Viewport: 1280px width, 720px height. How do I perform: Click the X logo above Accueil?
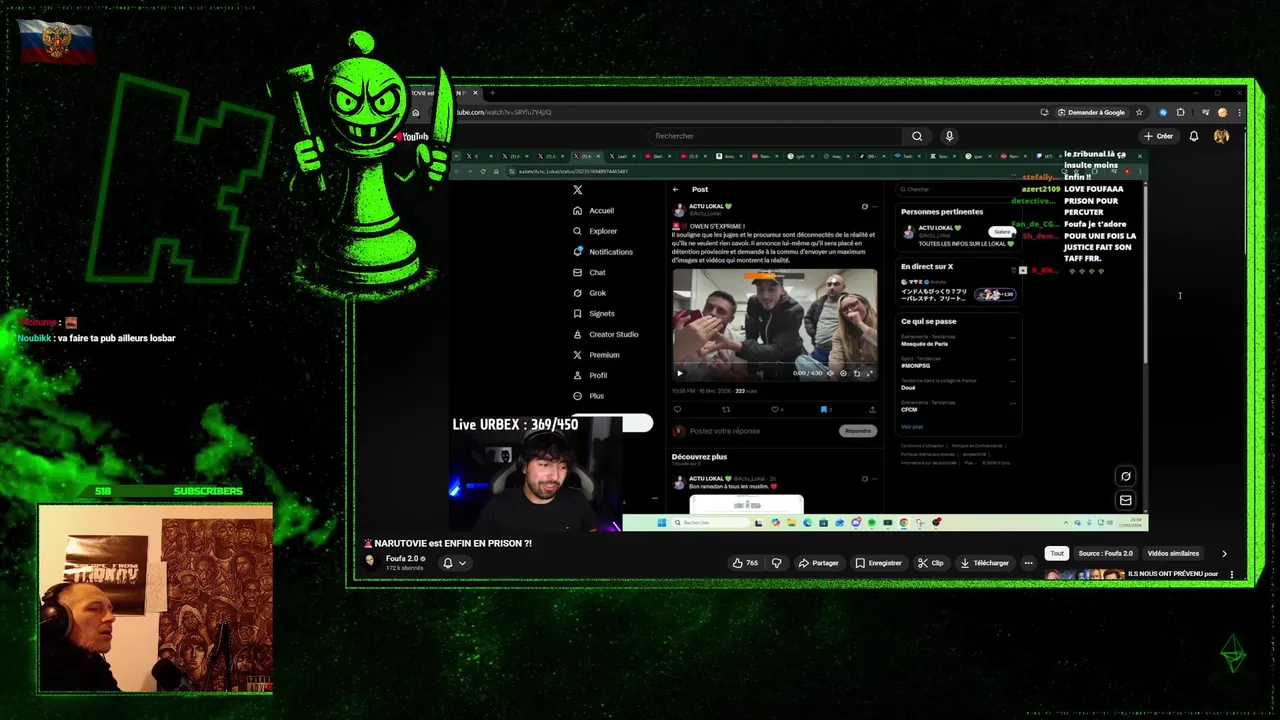click(577, 190)
